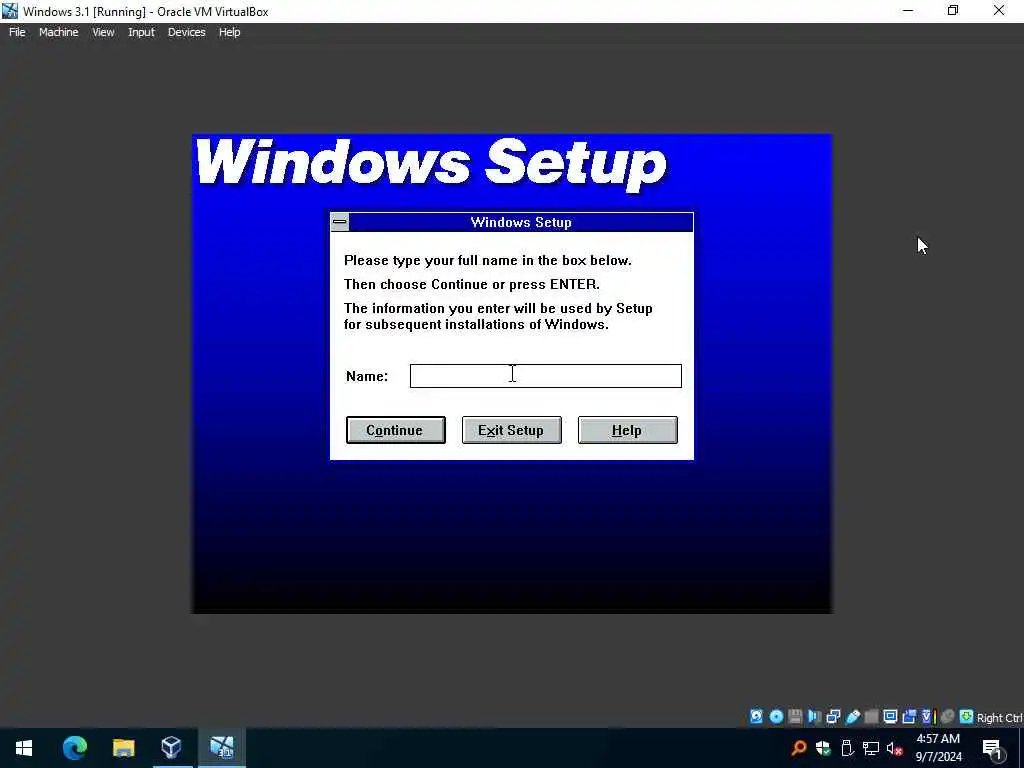Click the muted volume tray icon
Viewport: 1024px width, 768px height.
[x=895, y=748]
